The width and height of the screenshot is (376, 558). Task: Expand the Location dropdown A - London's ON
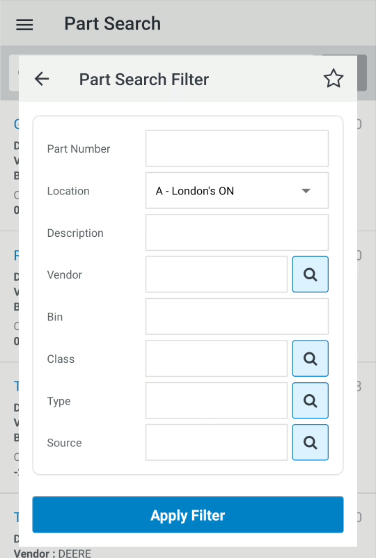(x=237, y=191)
